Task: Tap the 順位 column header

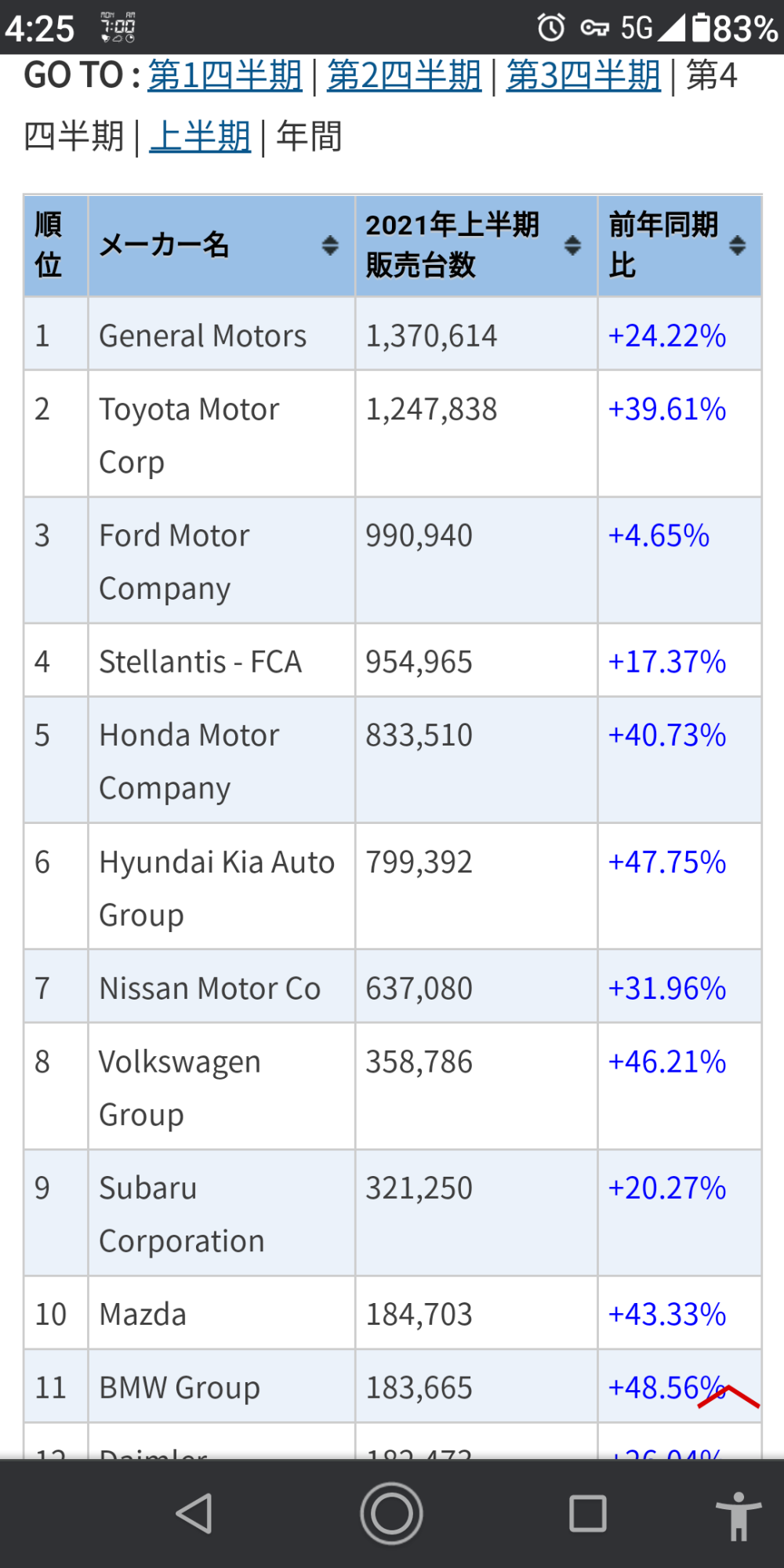Action: [49, 245]
